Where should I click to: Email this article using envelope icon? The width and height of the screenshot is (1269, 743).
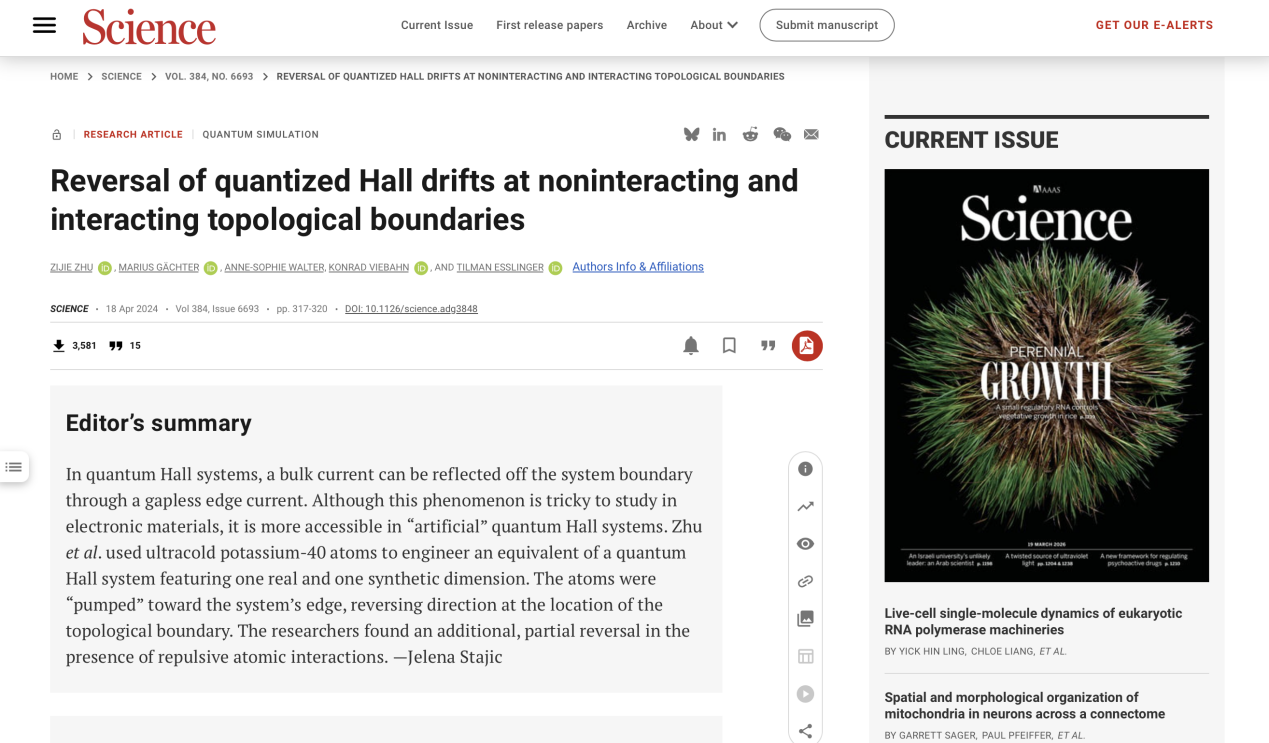click(x=811, y=135)
